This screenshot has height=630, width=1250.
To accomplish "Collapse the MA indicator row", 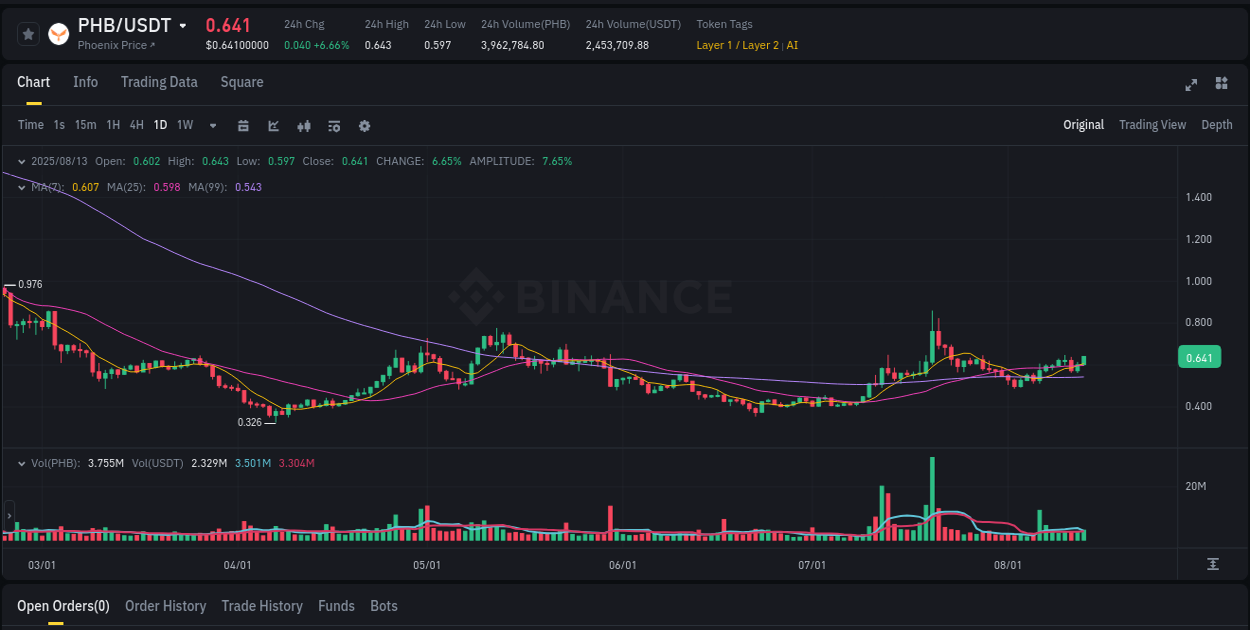I will pos(22,187).
